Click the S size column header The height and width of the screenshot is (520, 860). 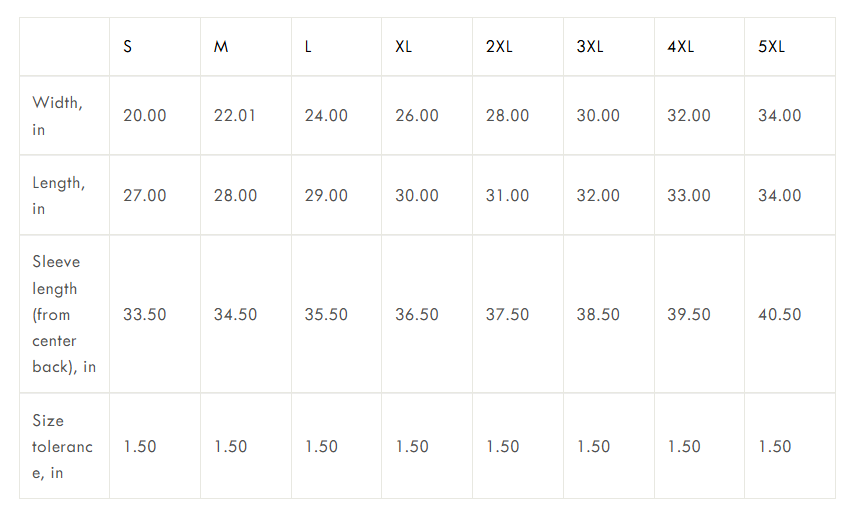pyautogui.click(x=128, y=47)
